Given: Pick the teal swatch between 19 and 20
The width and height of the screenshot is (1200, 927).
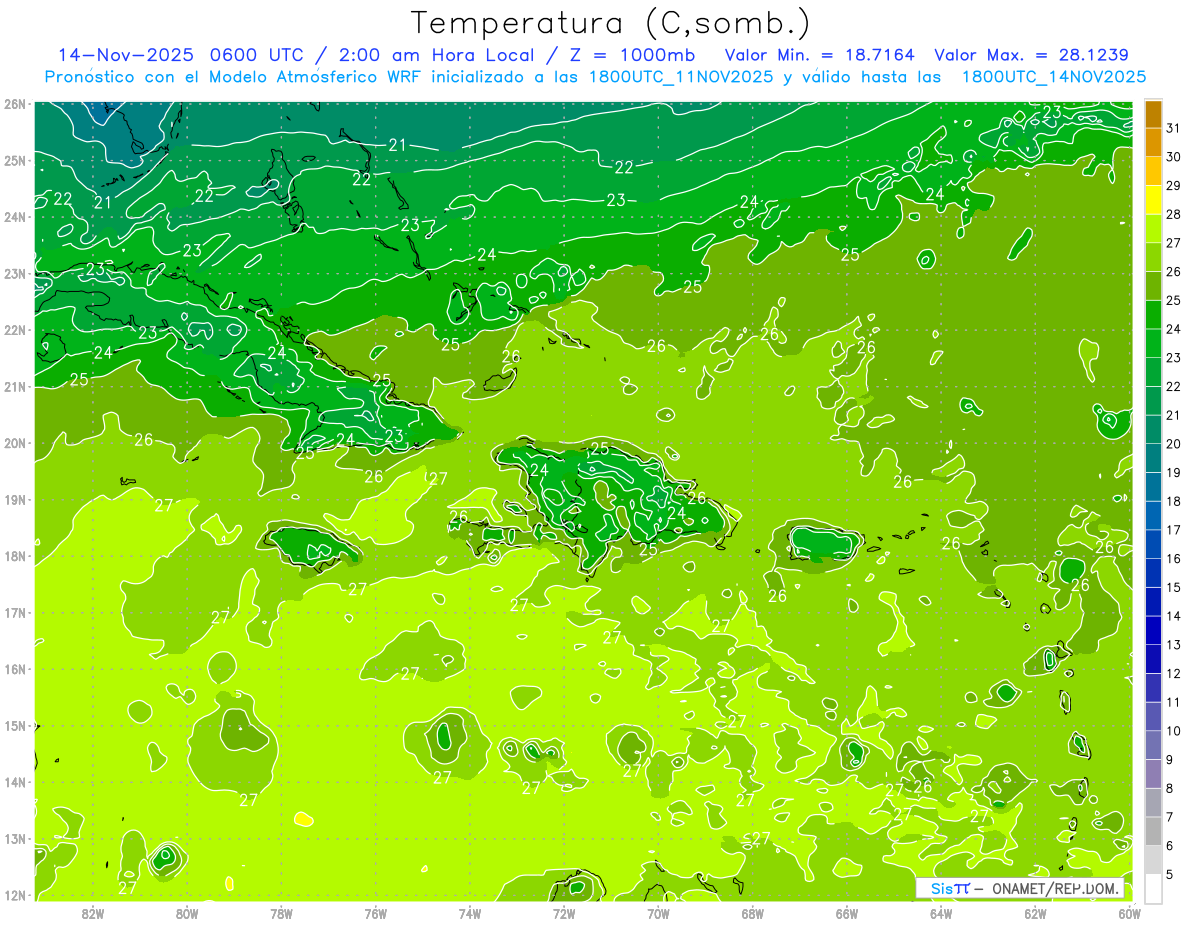Looking at the screenshot, I should 1153,458.
